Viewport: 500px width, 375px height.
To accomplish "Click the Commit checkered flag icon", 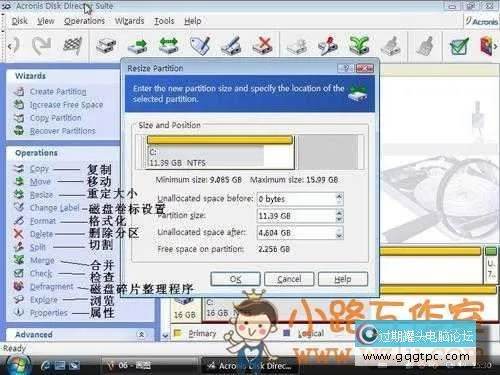I will click(x=73, y=45).
